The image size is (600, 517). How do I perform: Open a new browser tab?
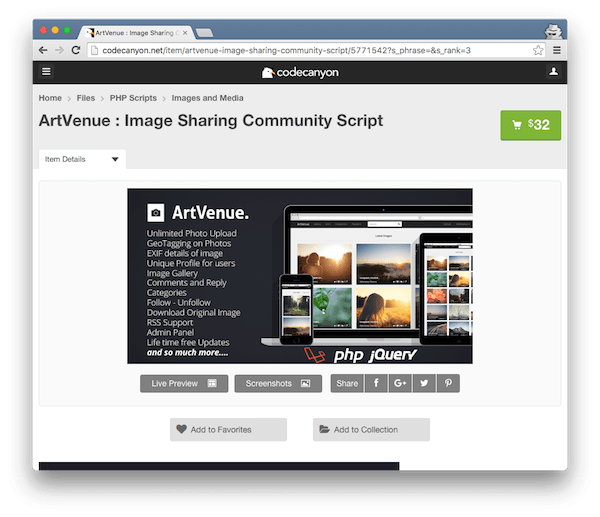coord(204,33)
